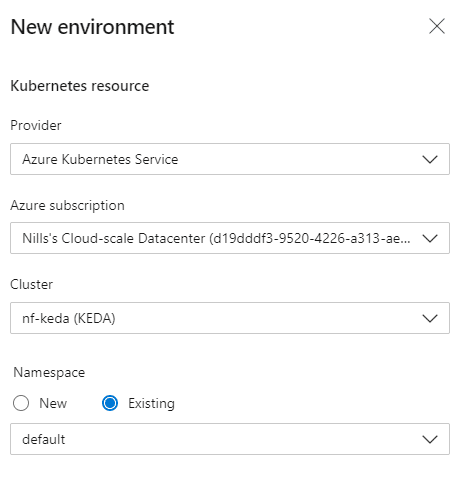Click the chevron next to default namespace
This screenshot has width=465, height=482.
(x=430, y=439)
